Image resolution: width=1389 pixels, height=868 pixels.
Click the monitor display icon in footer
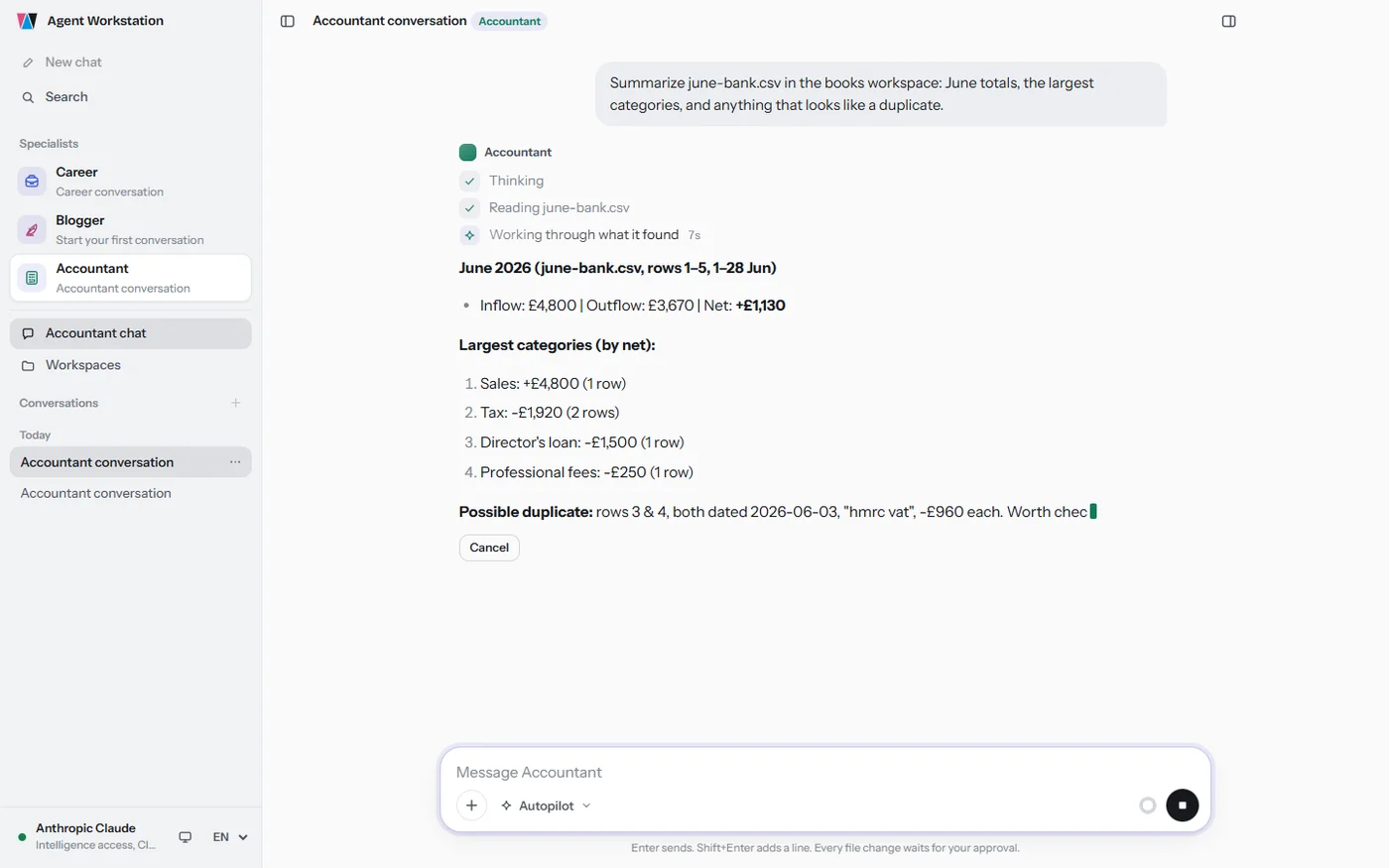tap(185, 837)
